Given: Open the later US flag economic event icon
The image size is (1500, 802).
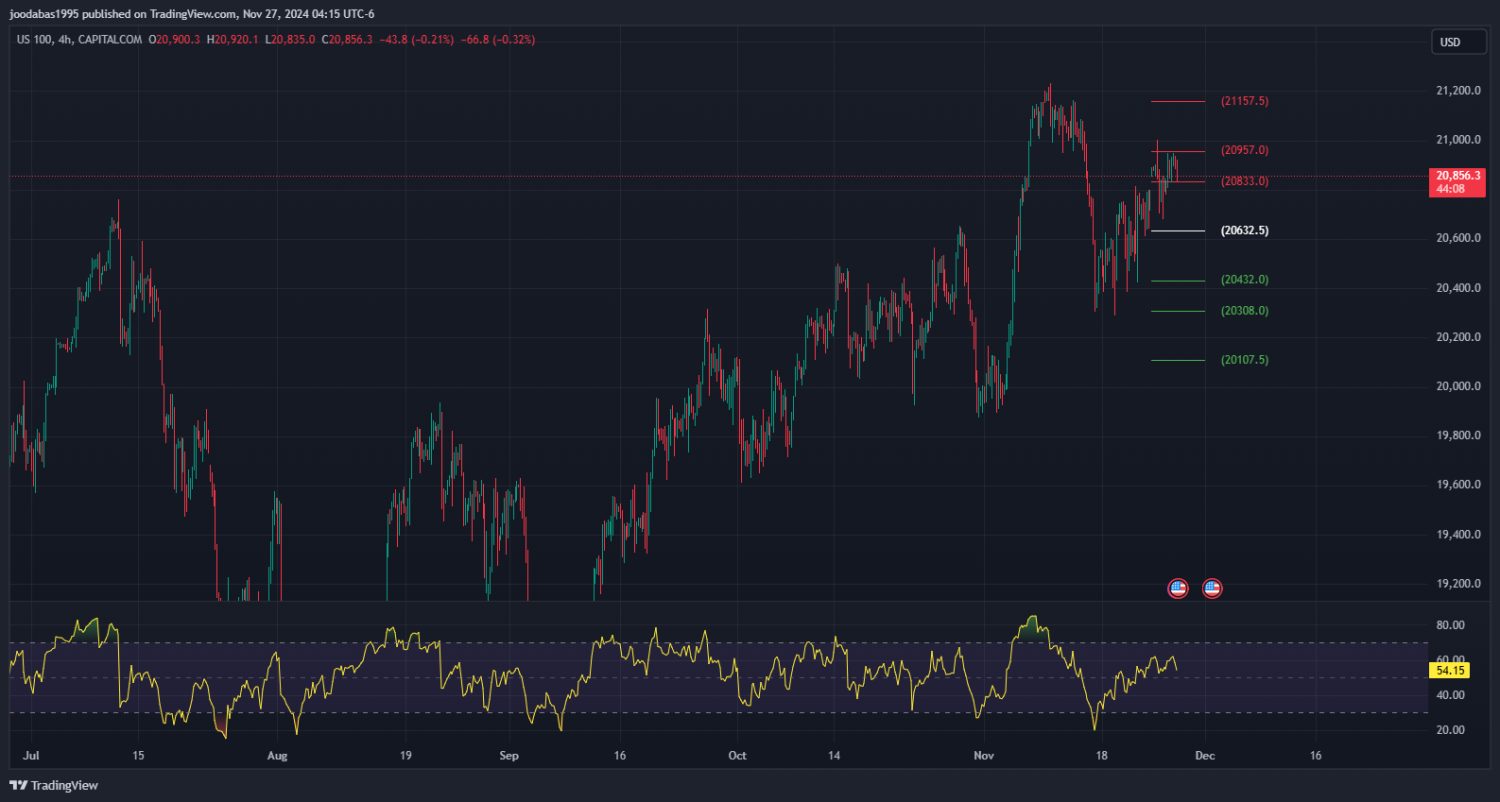Looking at the screenshot, I should [x=1212, y=588].
